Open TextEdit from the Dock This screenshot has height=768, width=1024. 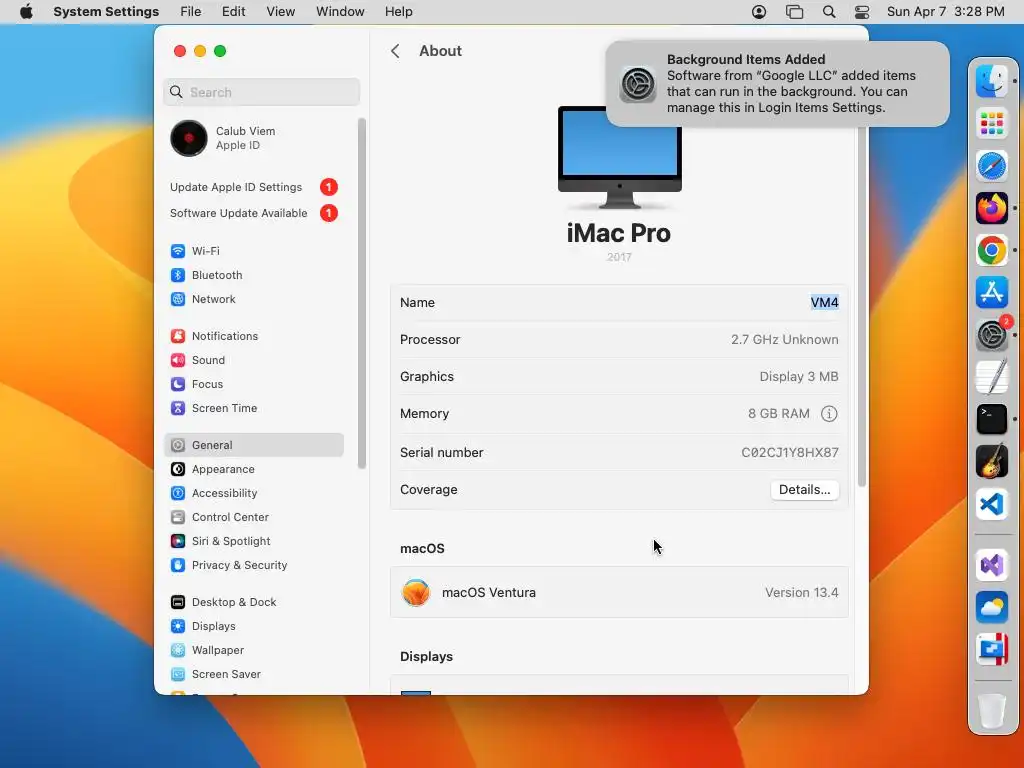pos(991,377)
